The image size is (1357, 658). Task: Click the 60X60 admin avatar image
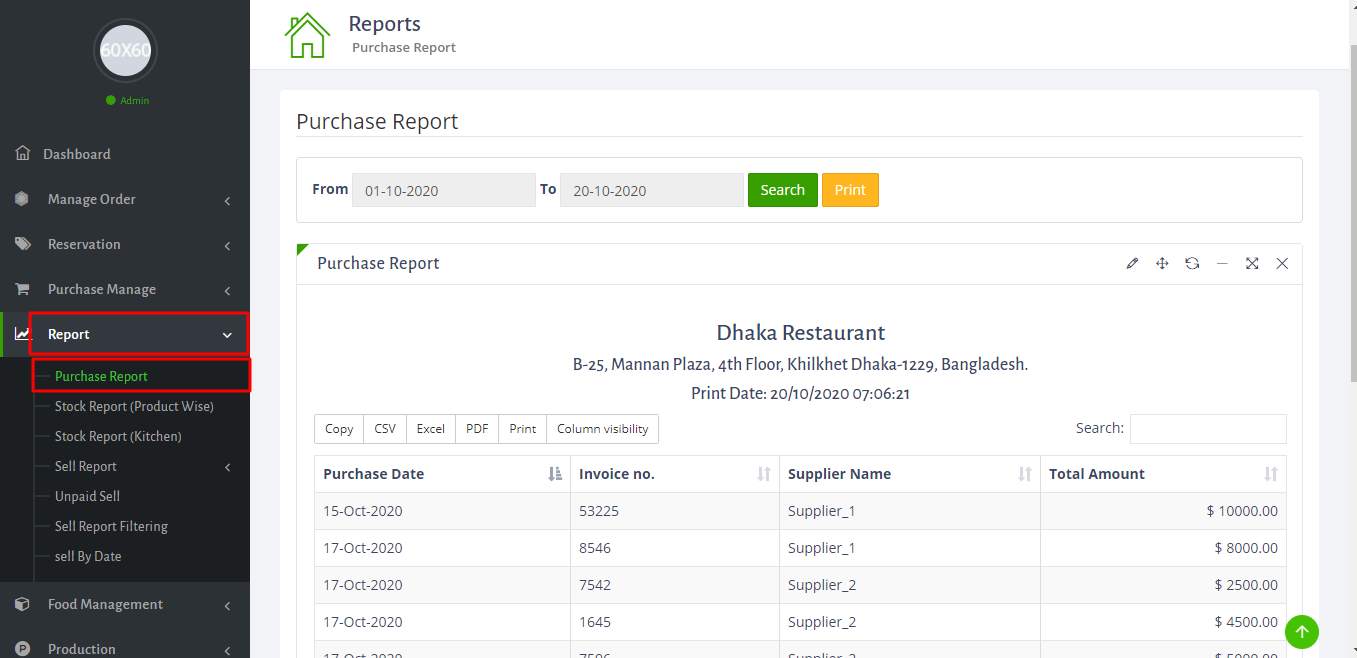coord(125,50)
